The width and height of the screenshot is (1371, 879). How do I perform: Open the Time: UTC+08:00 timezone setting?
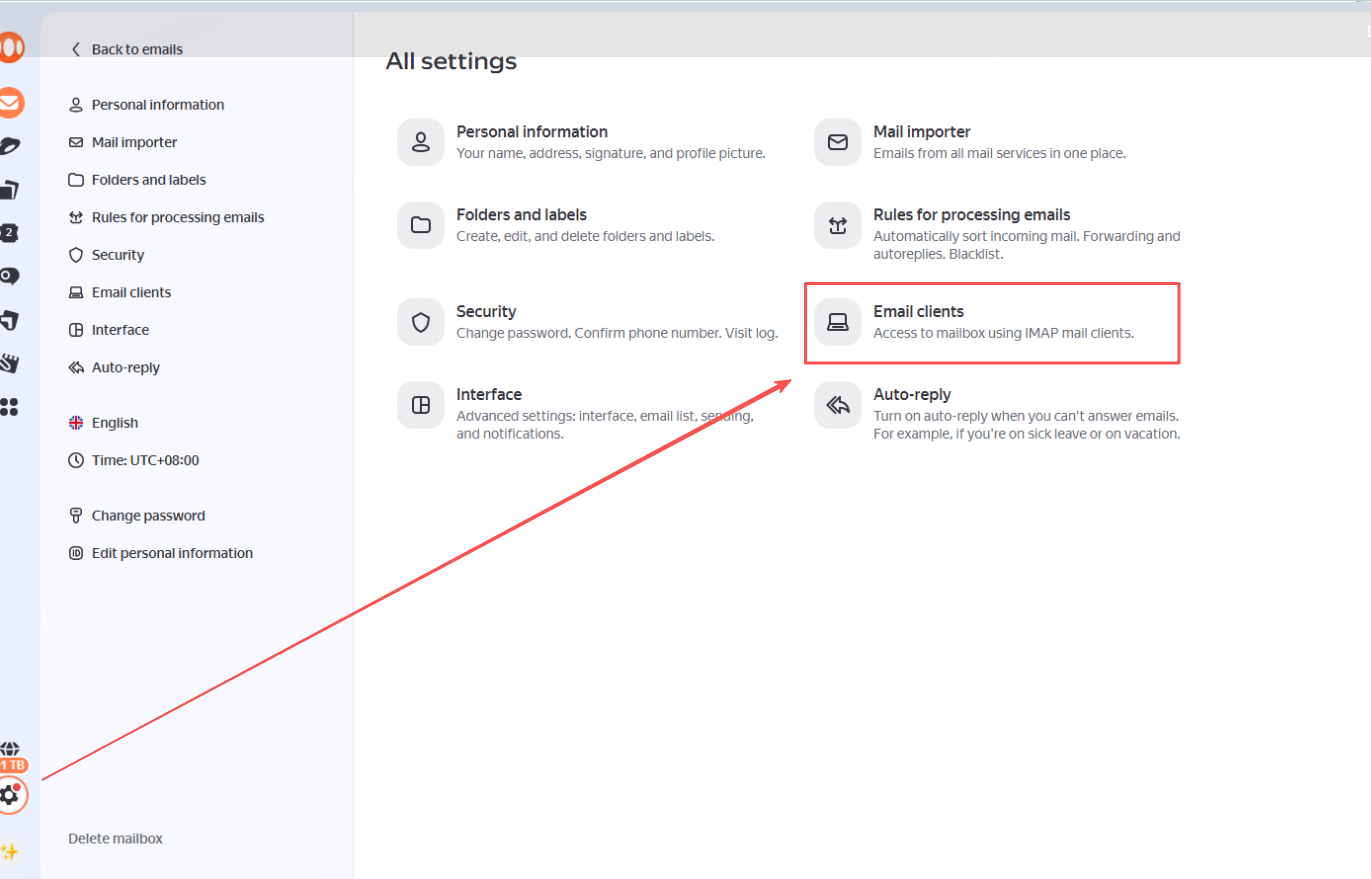[134, 461]
